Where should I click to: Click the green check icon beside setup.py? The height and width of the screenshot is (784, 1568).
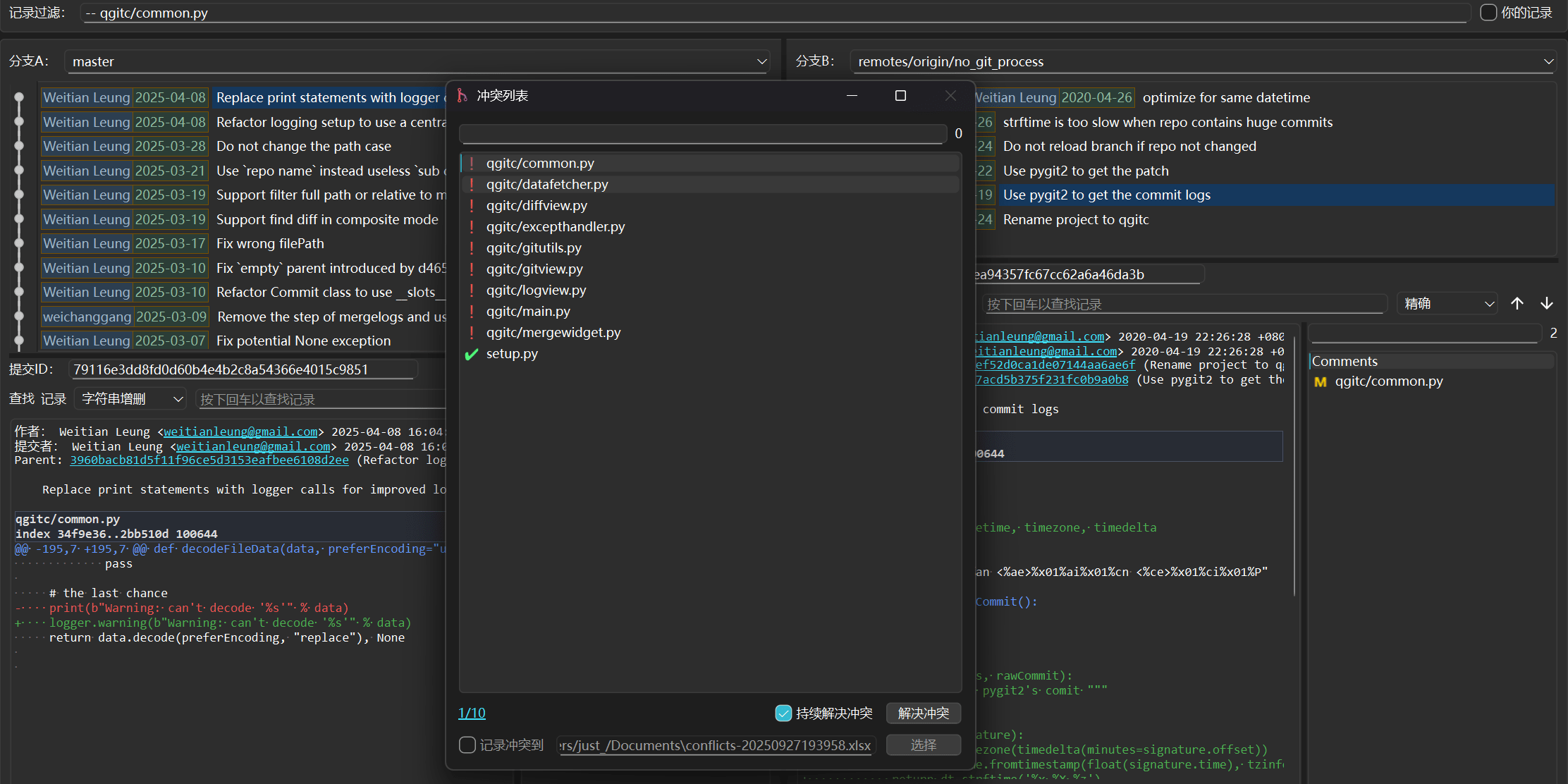[x=471, y=354]
